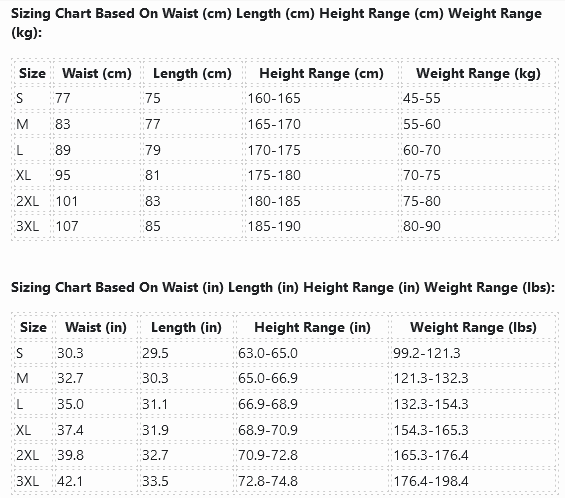Select height range 68.9-70.9 cell
The width and height of the screenshot is (565, 498).
tap(268, 430)
